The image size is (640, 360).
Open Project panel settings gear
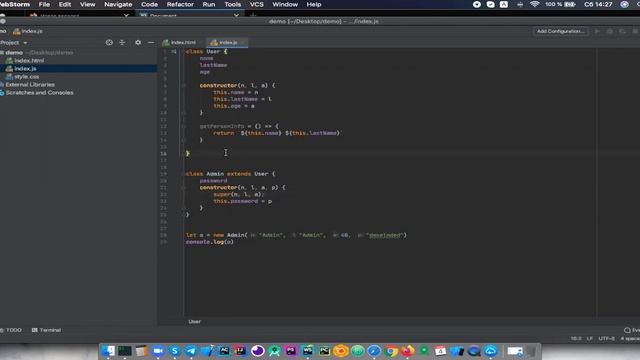tap(138, 42)
